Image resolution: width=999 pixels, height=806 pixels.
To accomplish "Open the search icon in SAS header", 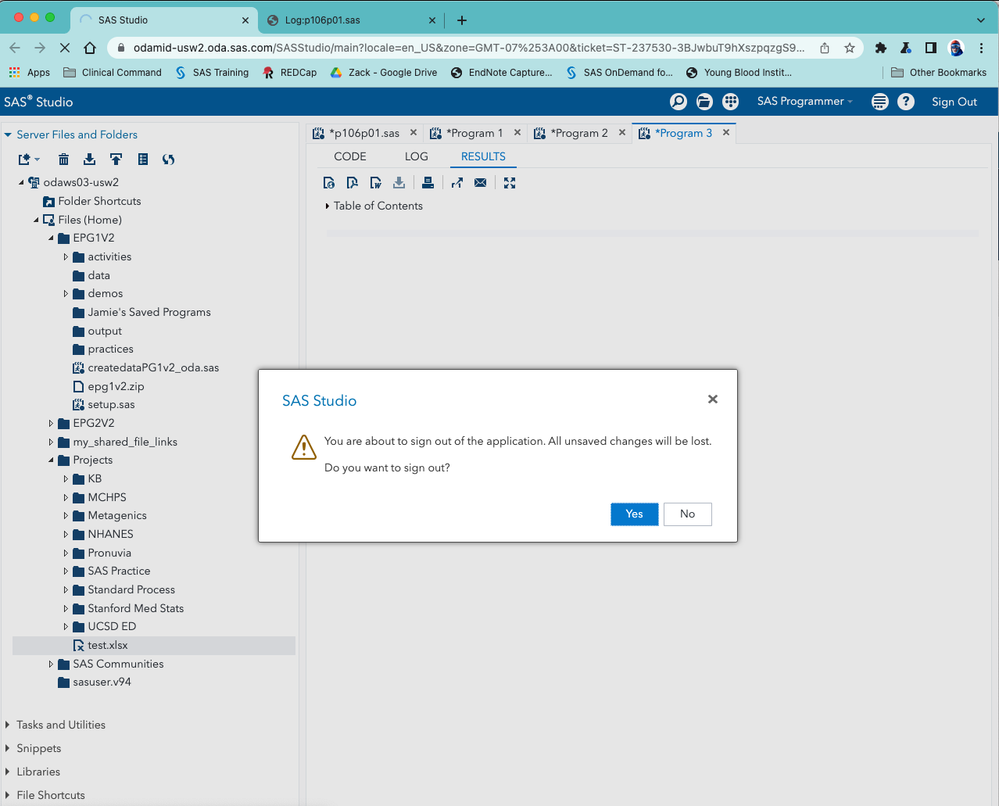I will pyautogui.click(x=678, y=101).
